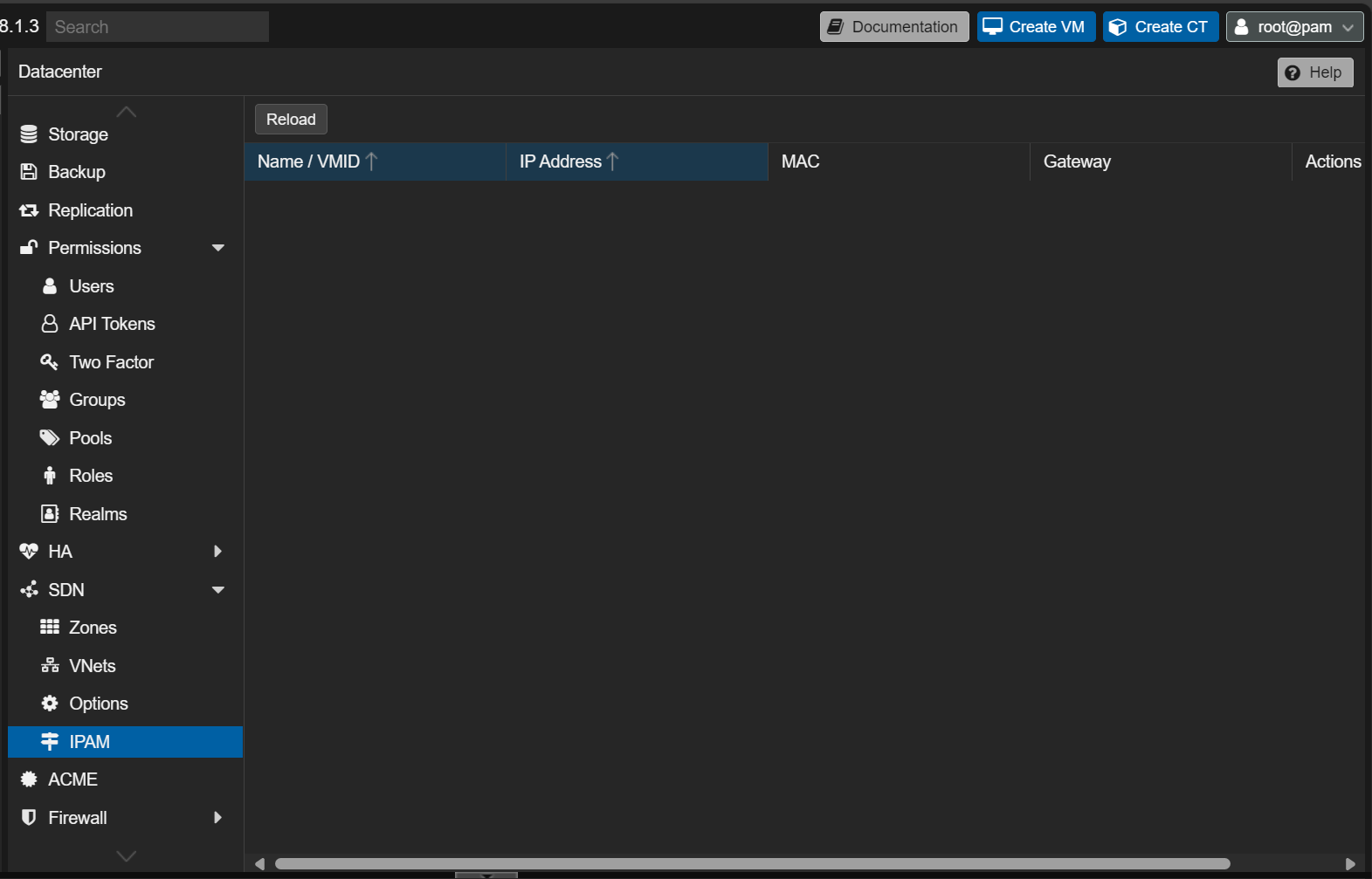Click the Actions column header
The height and width of the screenshot is (879, 1372).
point(1328,161)
